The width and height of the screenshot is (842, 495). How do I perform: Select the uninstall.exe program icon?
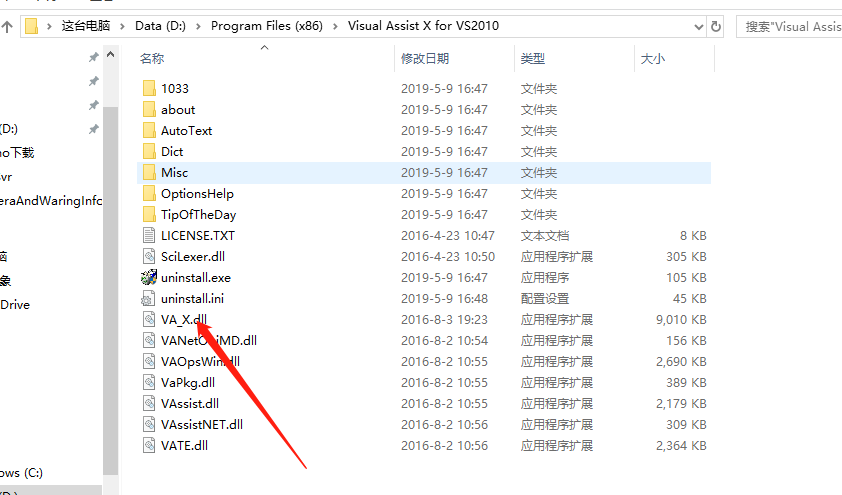pyautogui.click(x=149, y=277)
